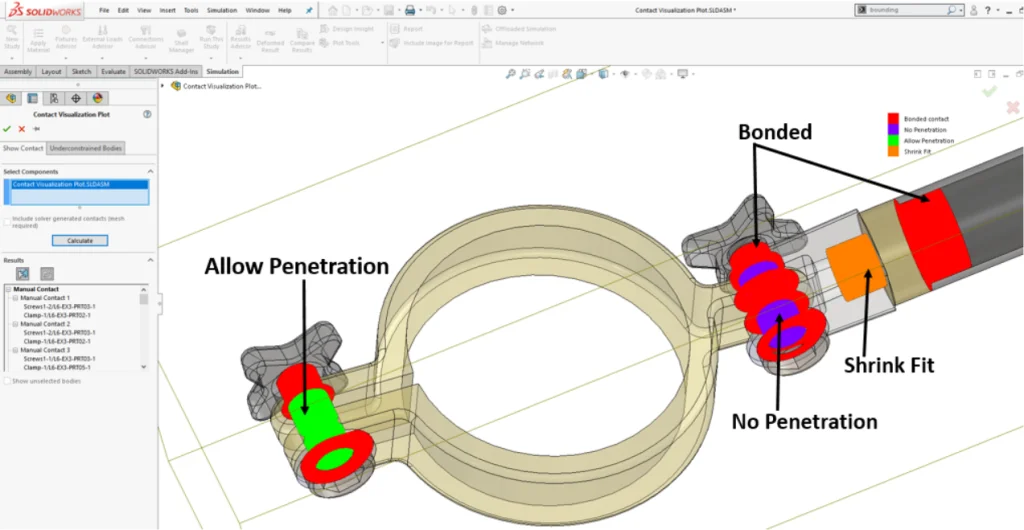Open the Shell Manager
The image size is (1024, 530).
pos(182,40)
